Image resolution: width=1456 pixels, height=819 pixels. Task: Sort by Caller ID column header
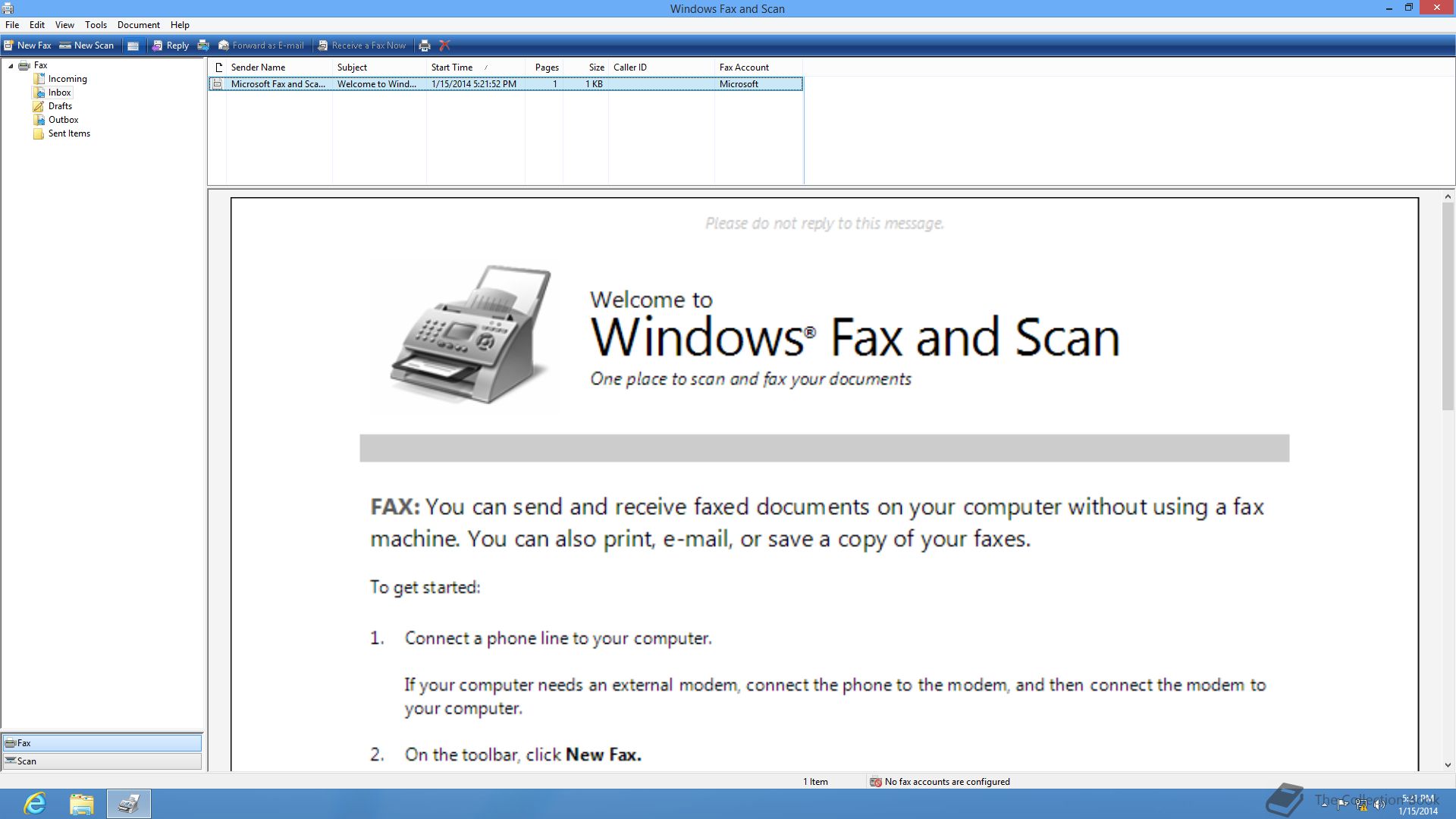[661, 67]
